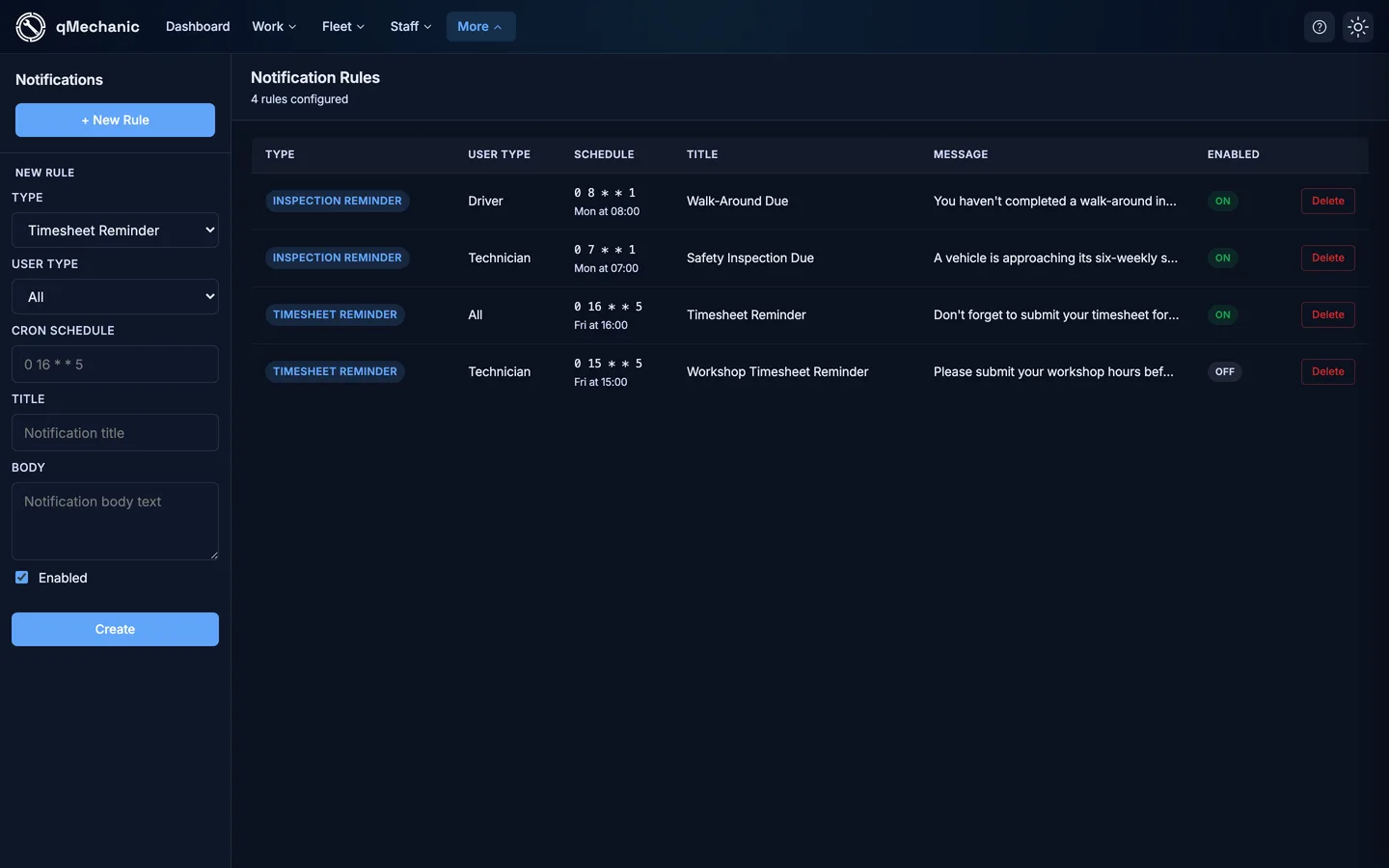Open the Type dropdown showing Timesheet Reminder
1389x868 pixels.
point(115,231)
